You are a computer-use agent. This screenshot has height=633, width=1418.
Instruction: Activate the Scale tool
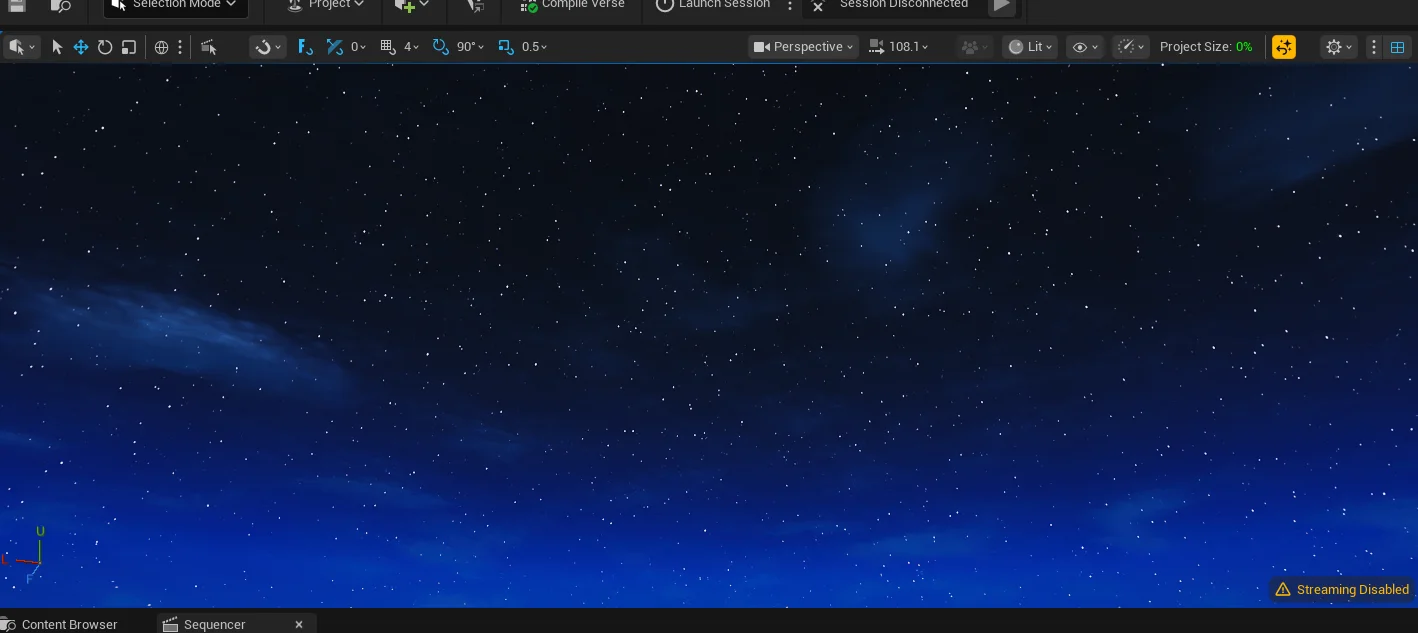(x=129, y=47)
